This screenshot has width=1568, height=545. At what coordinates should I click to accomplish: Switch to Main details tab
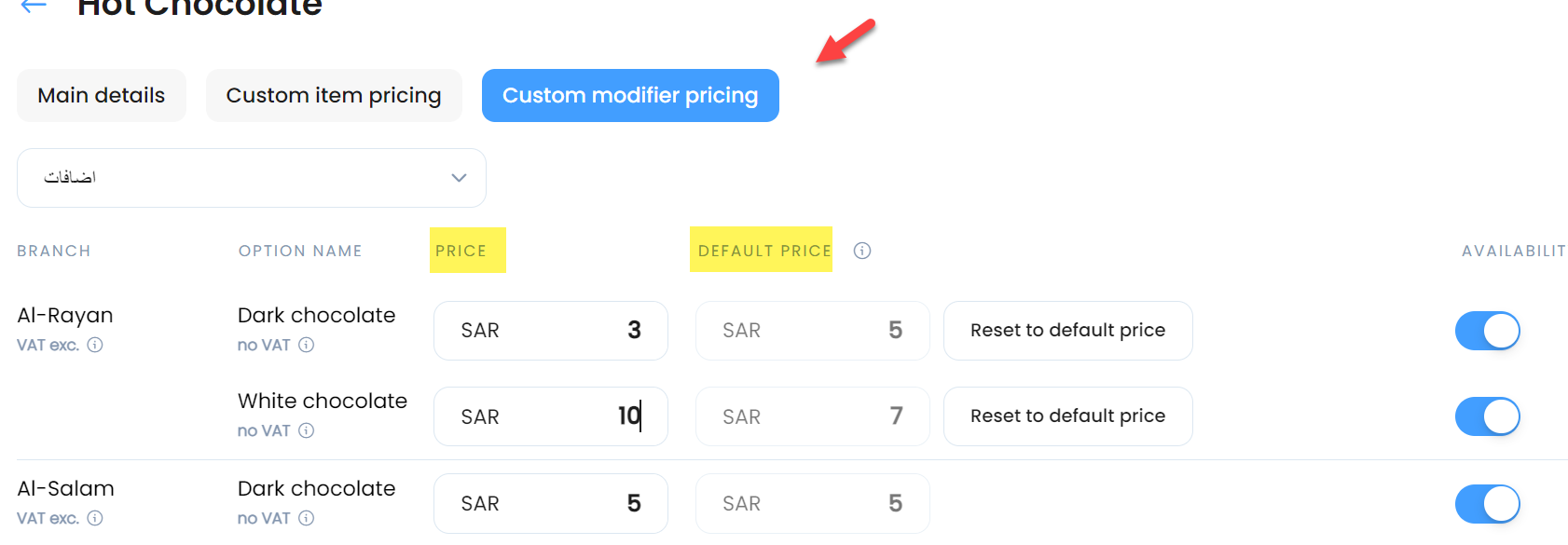[102, 95]
